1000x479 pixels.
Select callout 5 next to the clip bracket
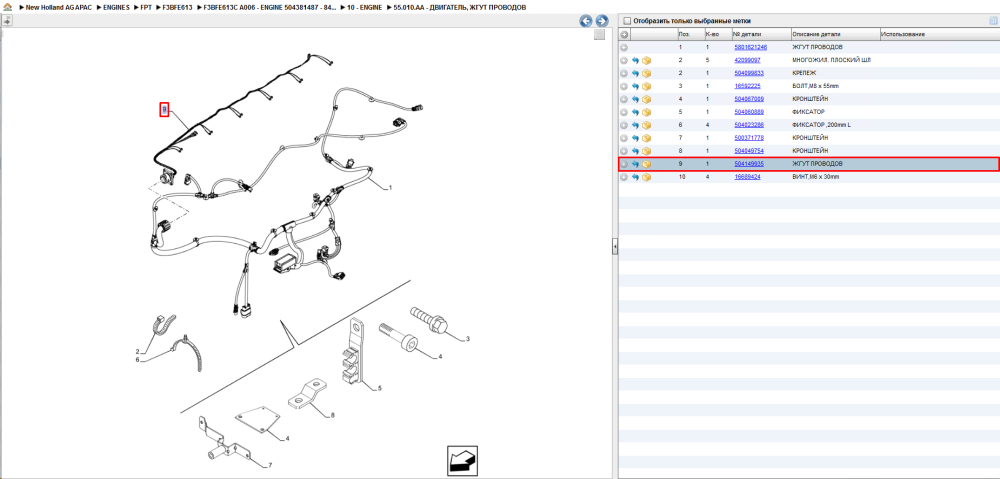(x=379, y=388)
